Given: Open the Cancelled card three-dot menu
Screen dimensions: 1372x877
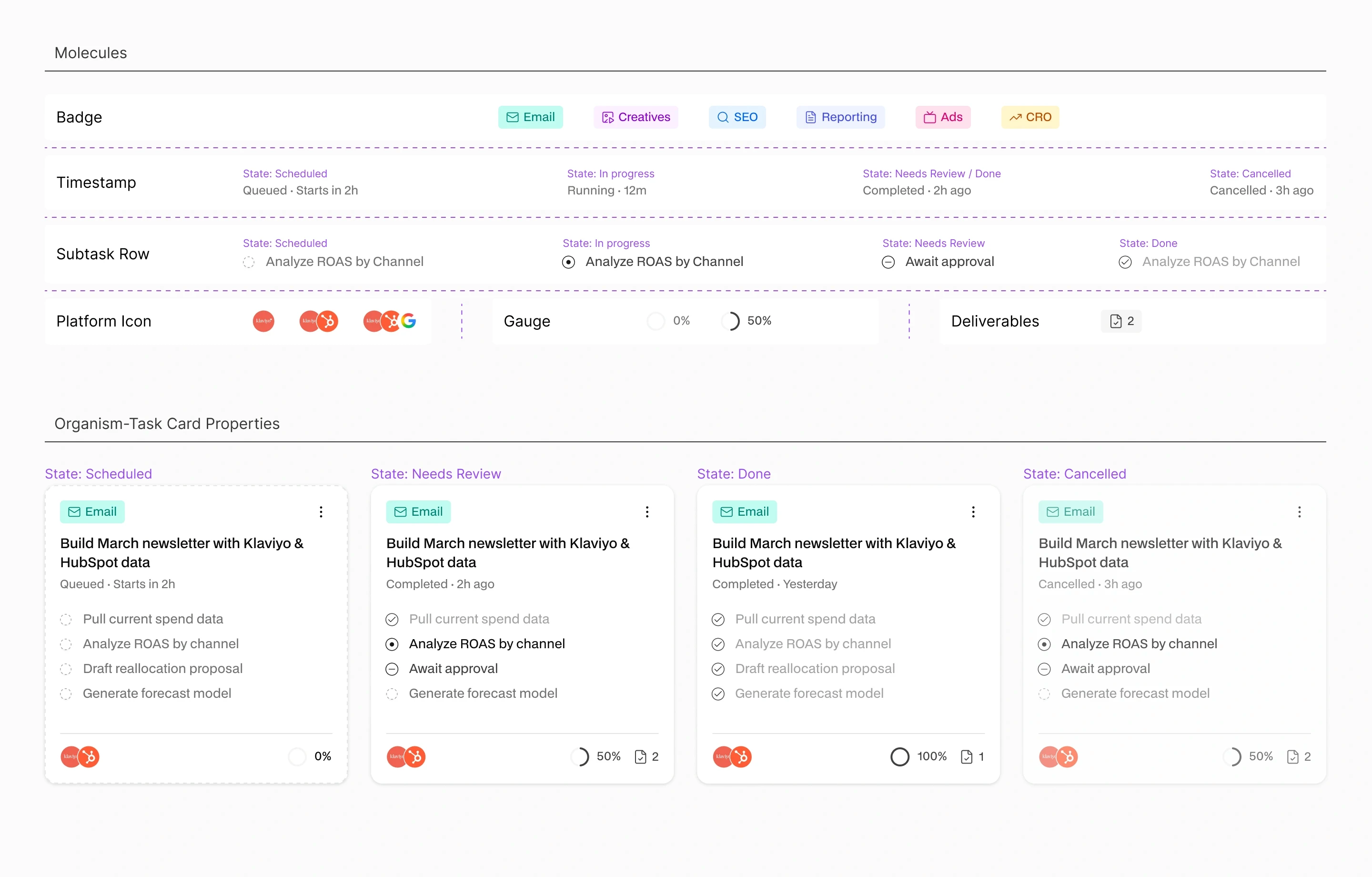Looking at the screenshot, I should (1299, 511).
